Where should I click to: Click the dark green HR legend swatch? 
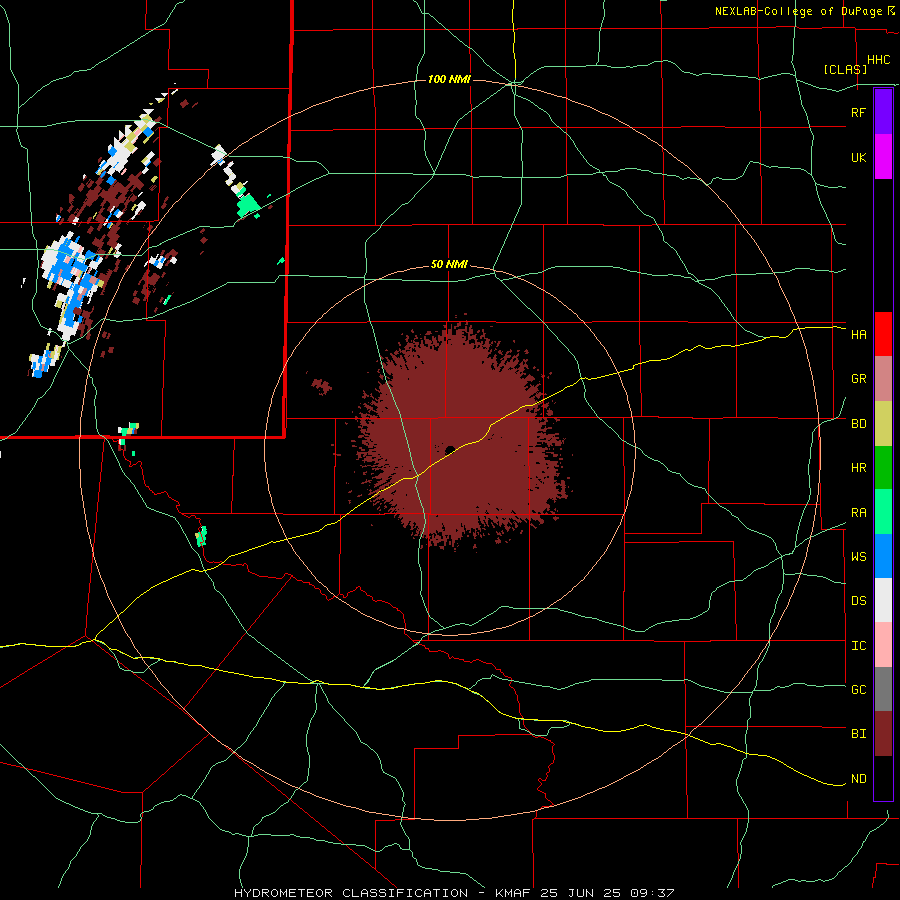[883, 467]
